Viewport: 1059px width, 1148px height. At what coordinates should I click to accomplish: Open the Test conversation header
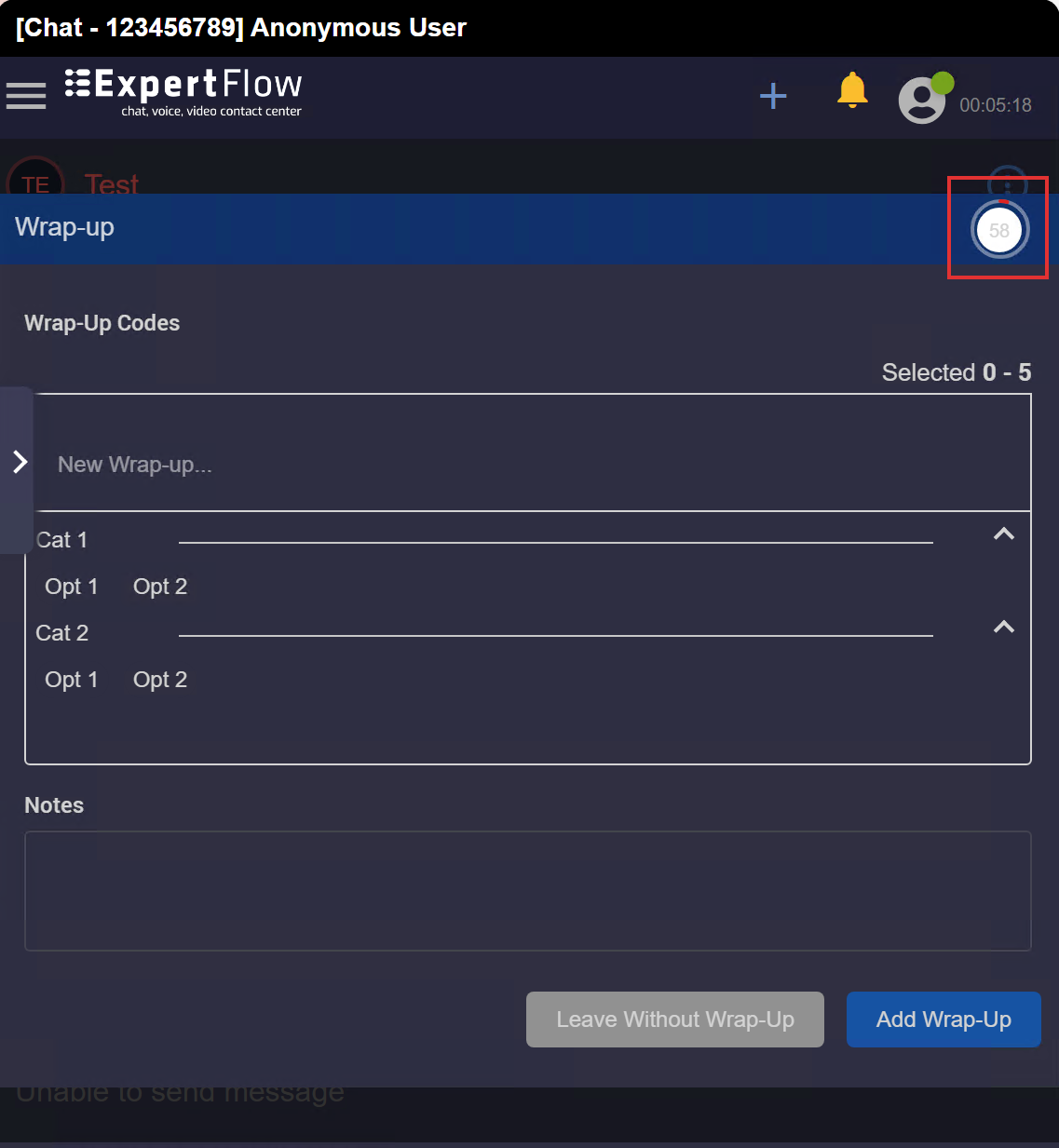[x=111, y=183]
